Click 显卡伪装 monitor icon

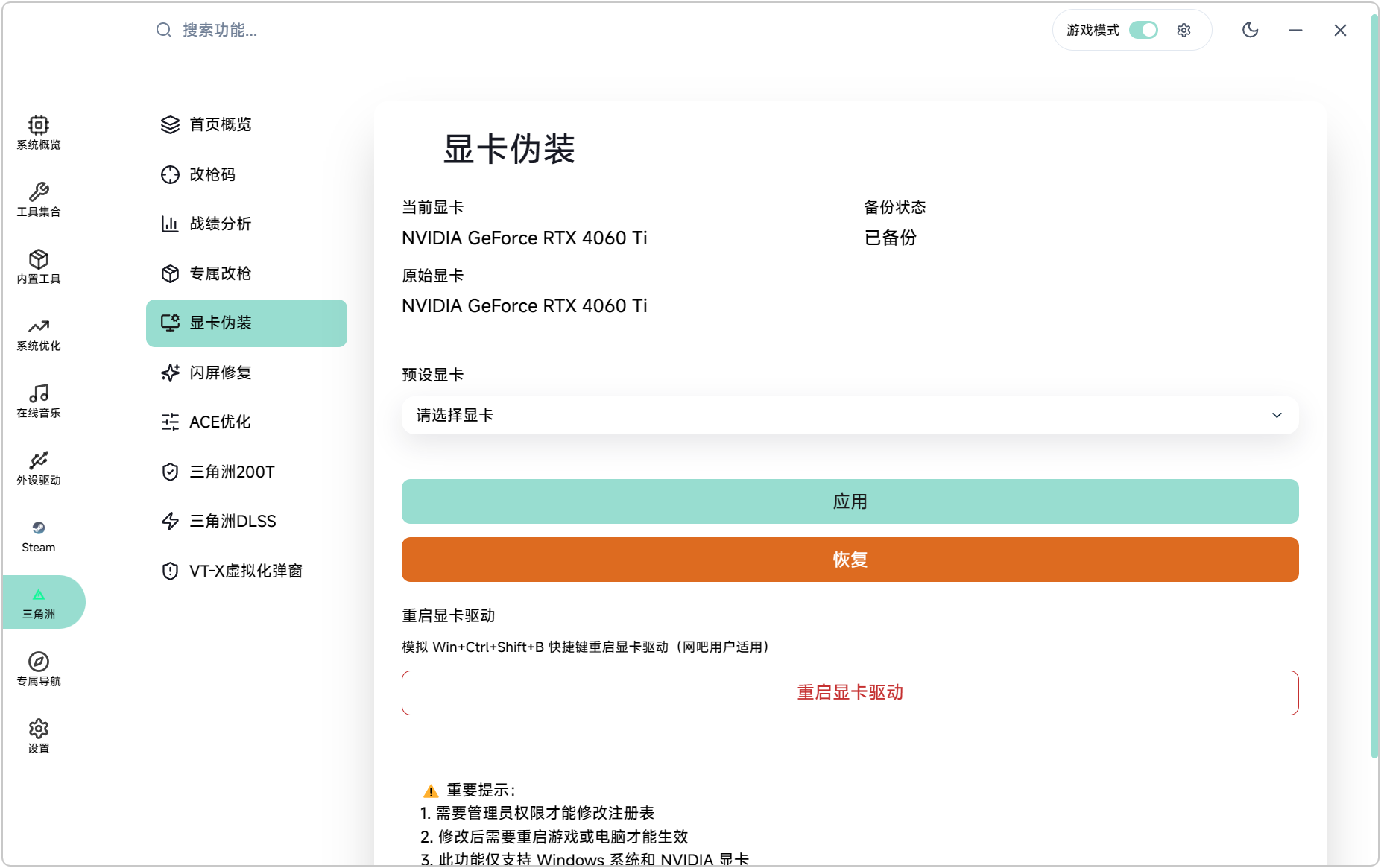coord(170,323)
